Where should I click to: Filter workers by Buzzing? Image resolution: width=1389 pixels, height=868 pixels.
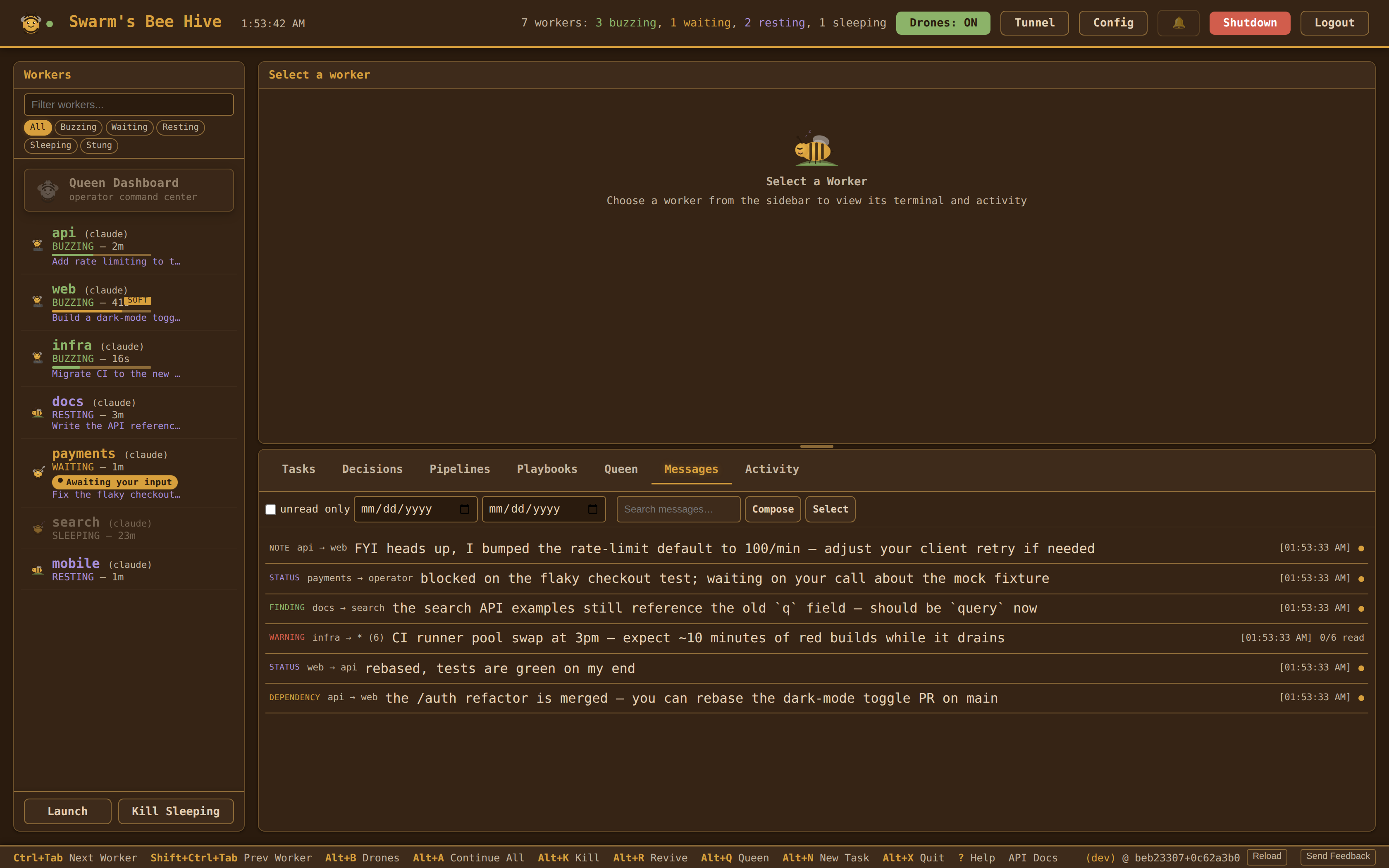click(x=78, y=127)
